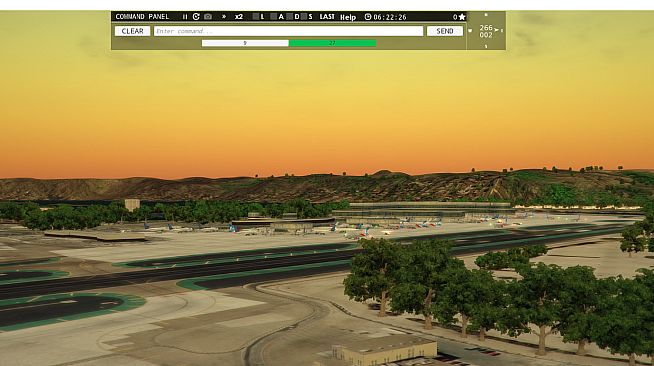654x366 pixels.
Task: Toggle the L checkbox in command panel
Action: 256,17
